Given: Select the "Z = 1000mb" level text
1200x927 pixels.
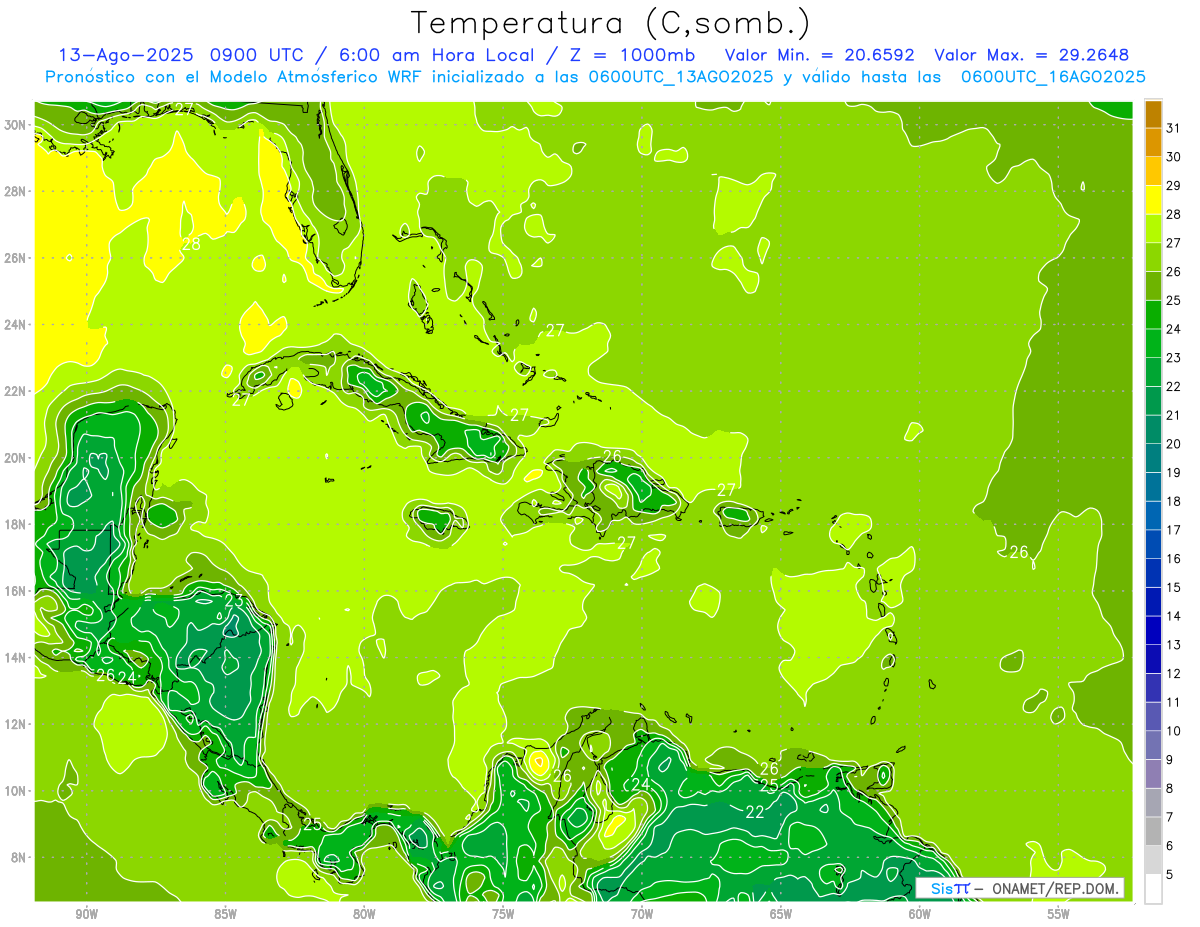Looking at the screenshot, I should [631, 55].
